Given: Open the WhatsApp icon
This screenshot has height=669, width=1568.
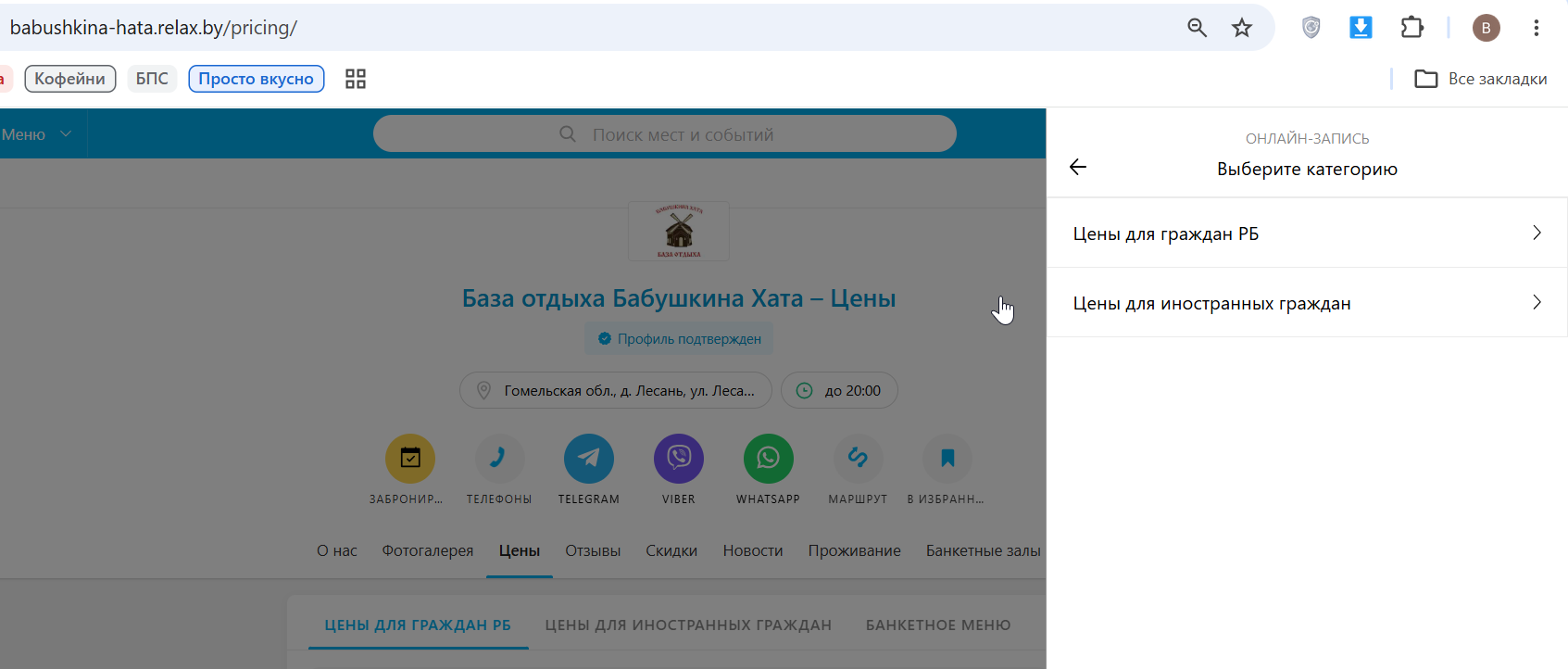Looking at the screenshot, I should pos(769,458).
